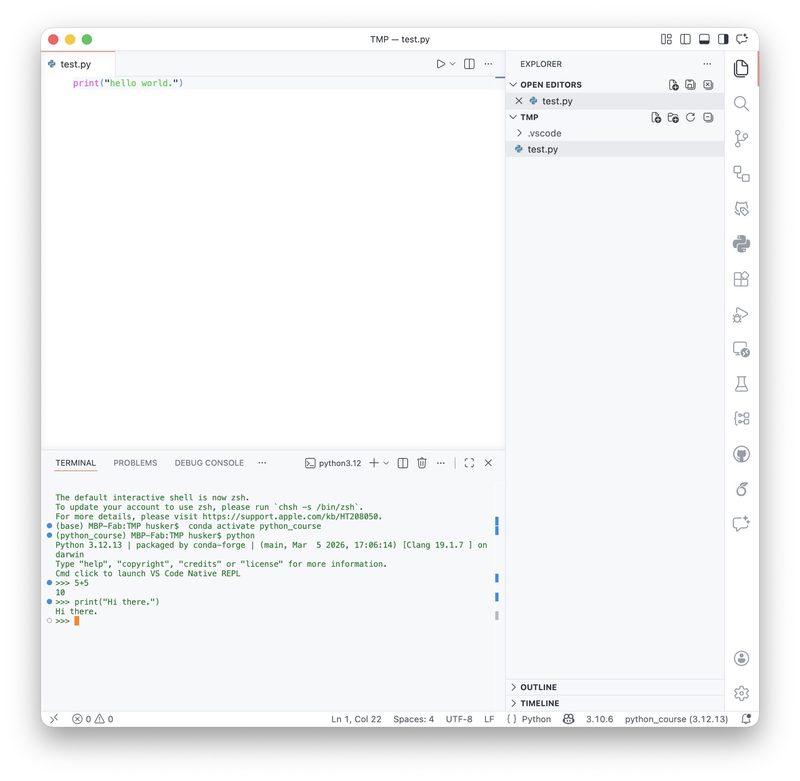Switch to the test.py editor tab
Image resolution: width=800 pixels, height=781 pixels.
(x=78, y=64)
